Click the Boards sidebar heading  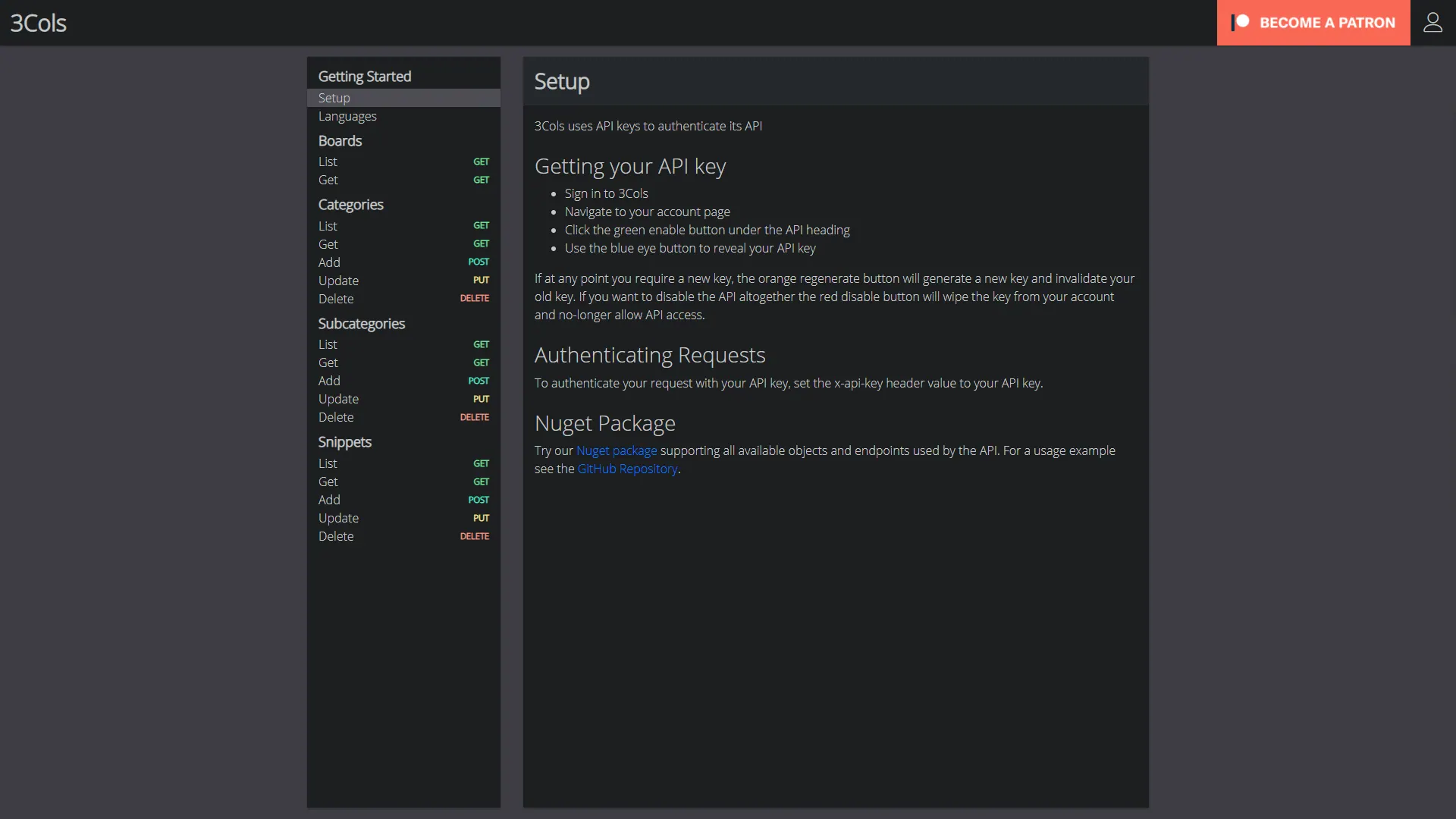(x=340, y=141)
